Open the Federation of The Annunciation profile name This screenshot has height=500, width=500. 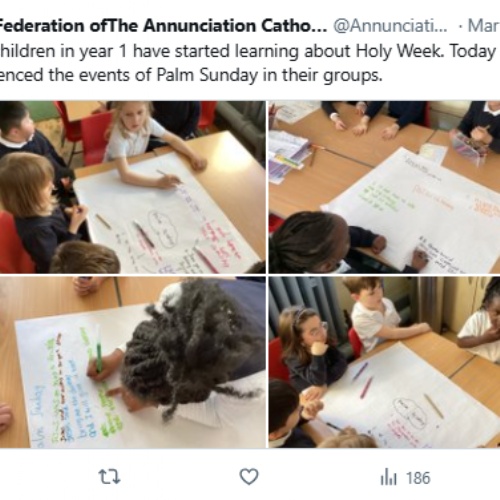tap(163, 26)
